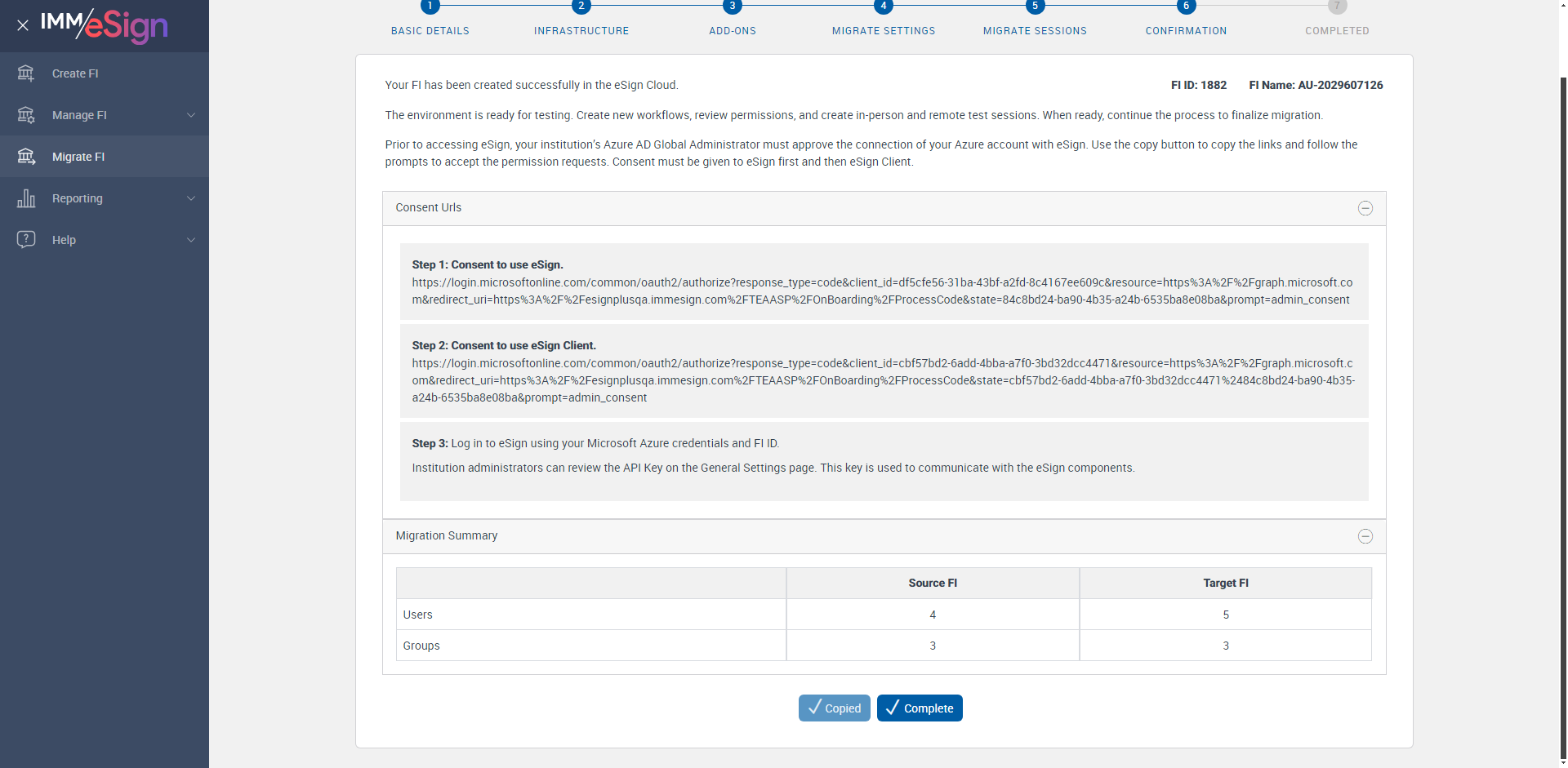Screen dimensions: 1568x768
Task: Click the Target FI Groups value 3
Action: [x=1226, y=646]
